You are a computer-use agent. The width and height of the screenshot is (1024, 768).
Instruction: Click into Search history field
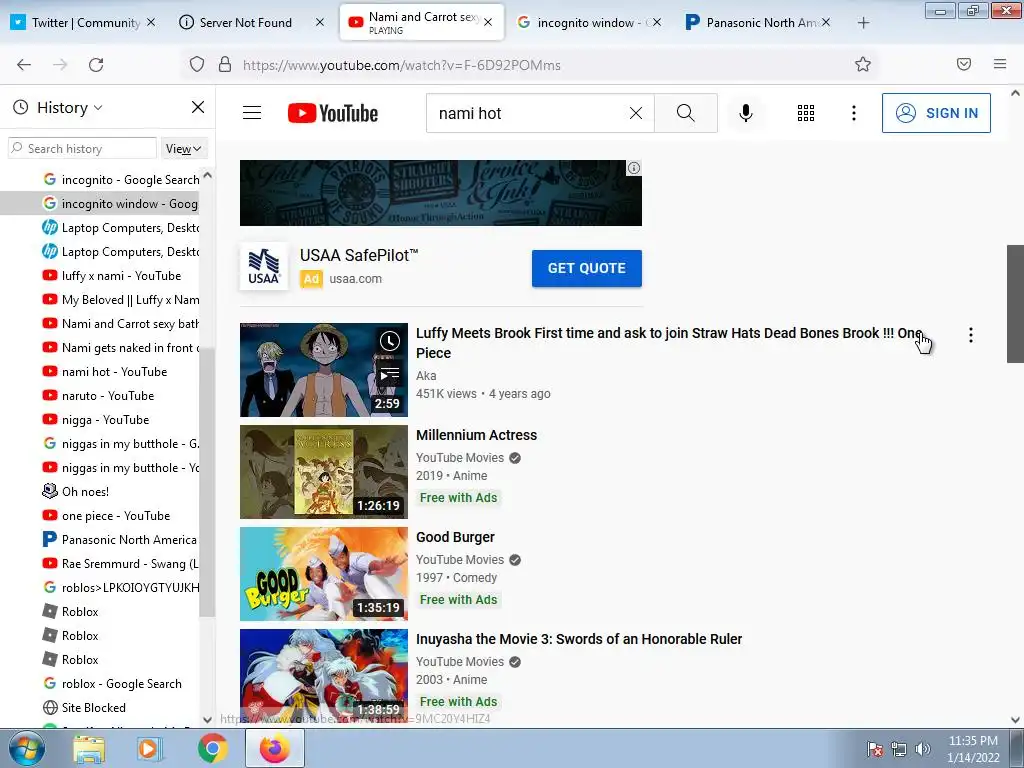(82, 148)
